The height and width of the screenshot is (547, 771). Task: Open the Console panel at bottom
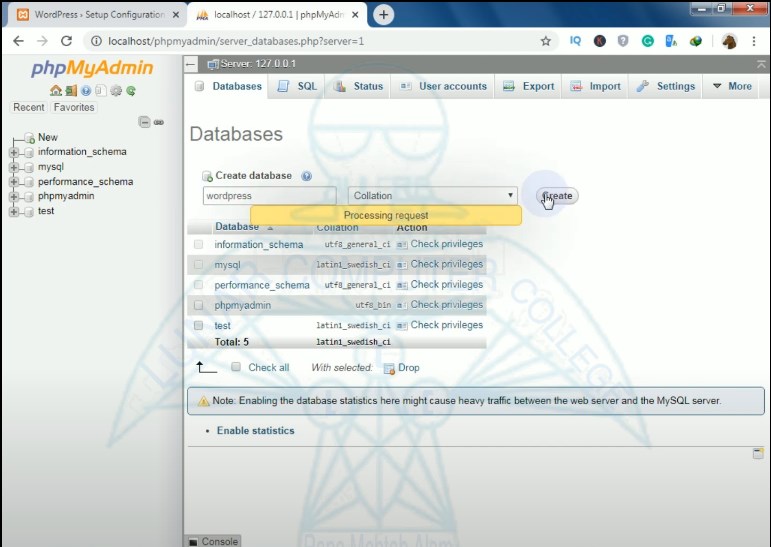point(214,541)
